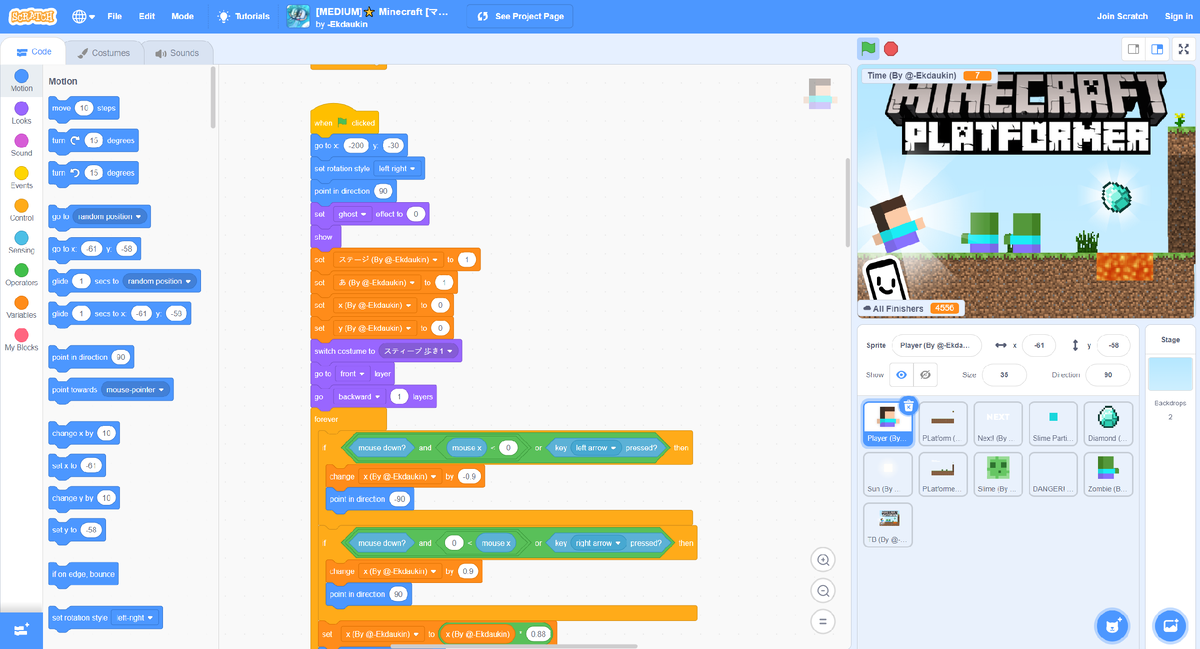This screenshot has width=1200, height=649.
Task: Reset workspace zoom to default
Action: (823, 620)
